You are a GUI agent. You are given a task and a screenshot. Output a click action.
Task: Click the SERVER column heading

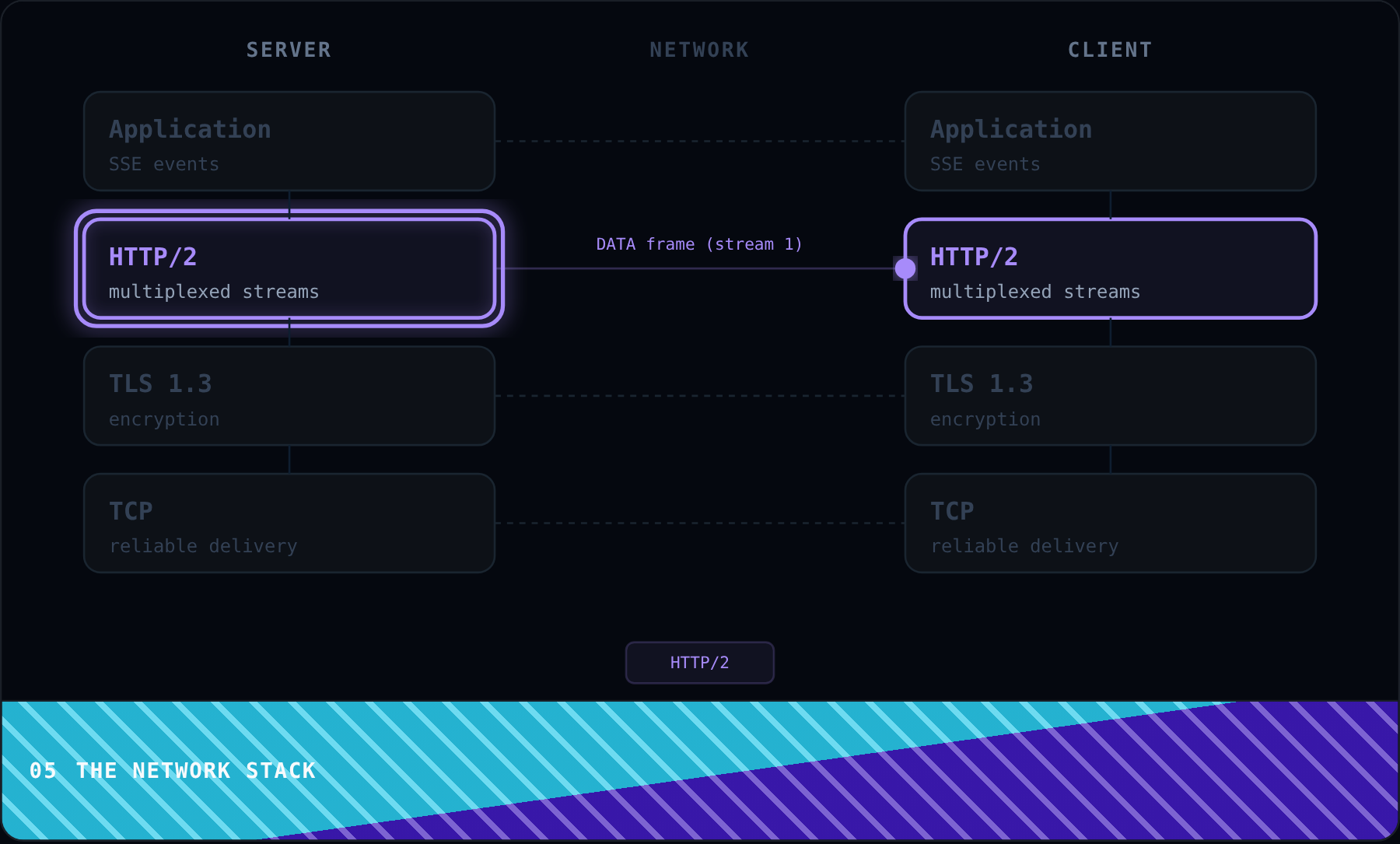289,50
